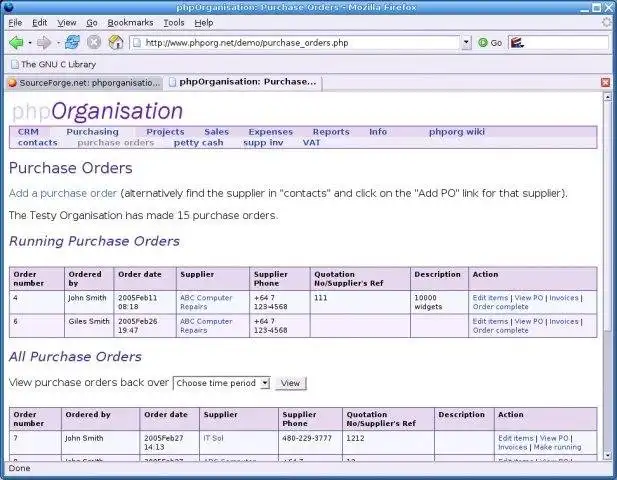
Task: Mark order 4 as Order complete
Action: tap(501, 307)
